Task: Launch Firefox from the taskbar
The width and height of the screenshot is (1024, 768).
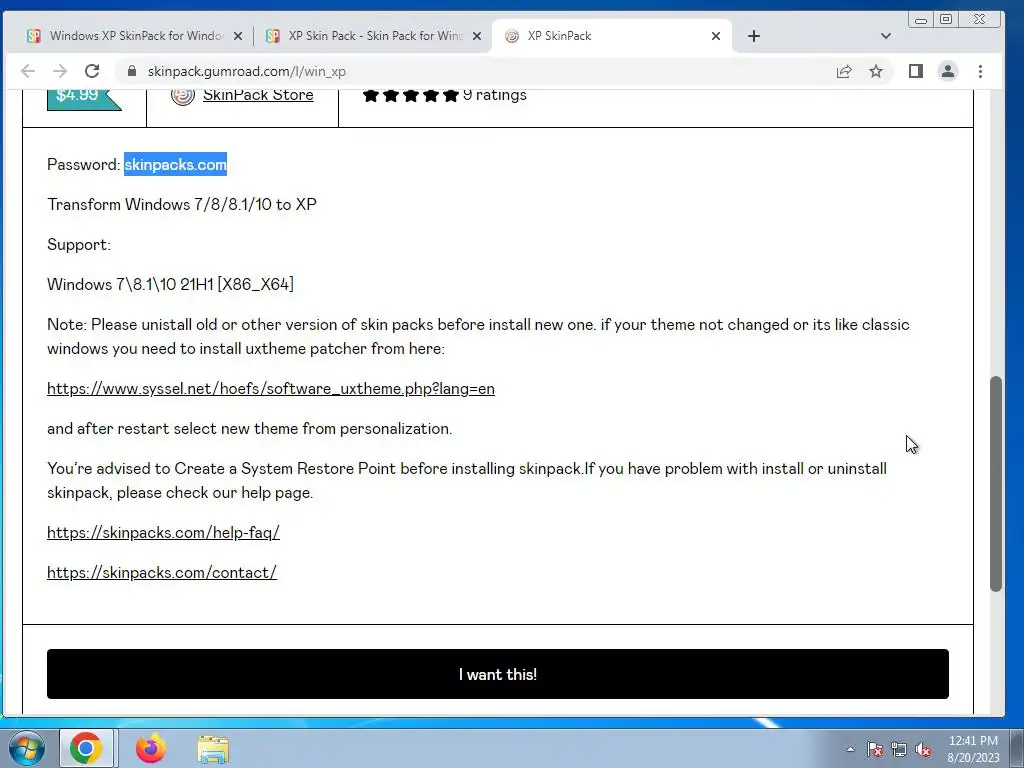Action: click(151, 748)
